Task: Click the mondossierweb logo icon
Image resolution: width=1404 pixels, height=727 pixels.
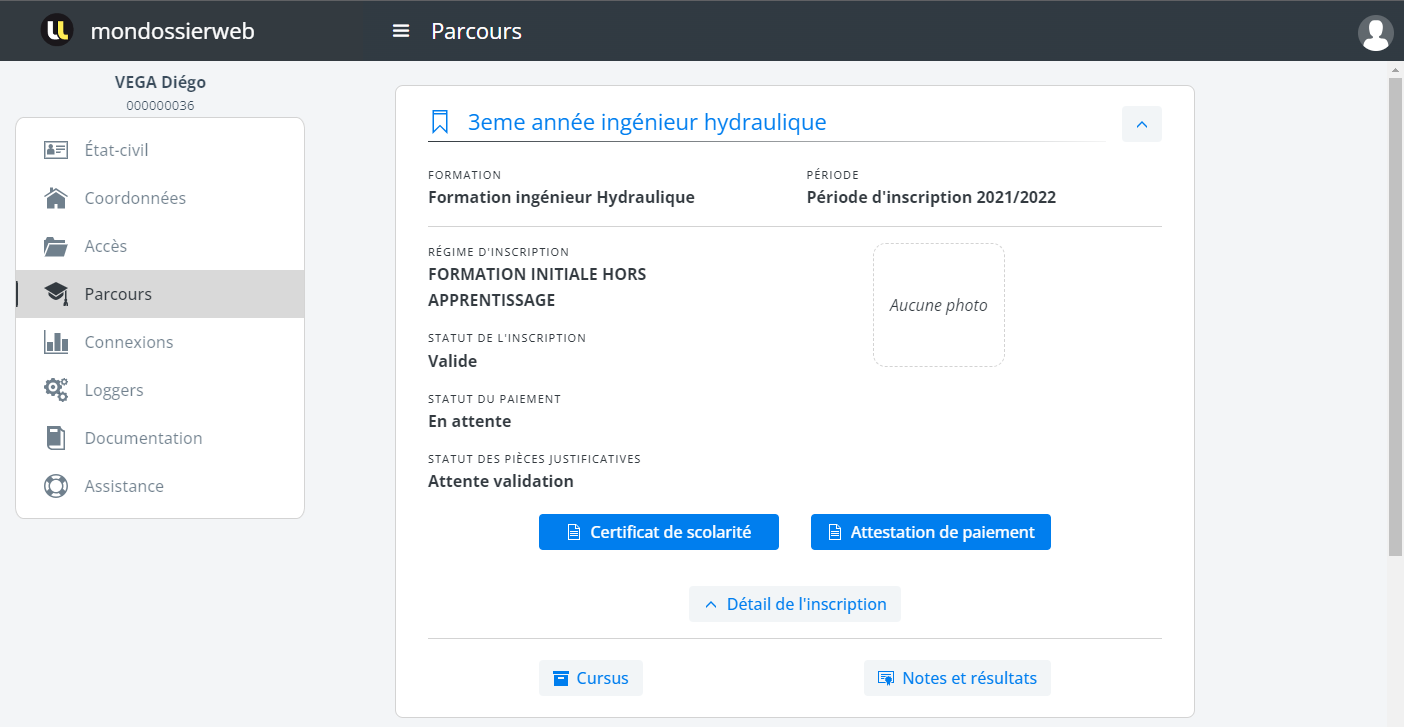Action: [57, 31]
